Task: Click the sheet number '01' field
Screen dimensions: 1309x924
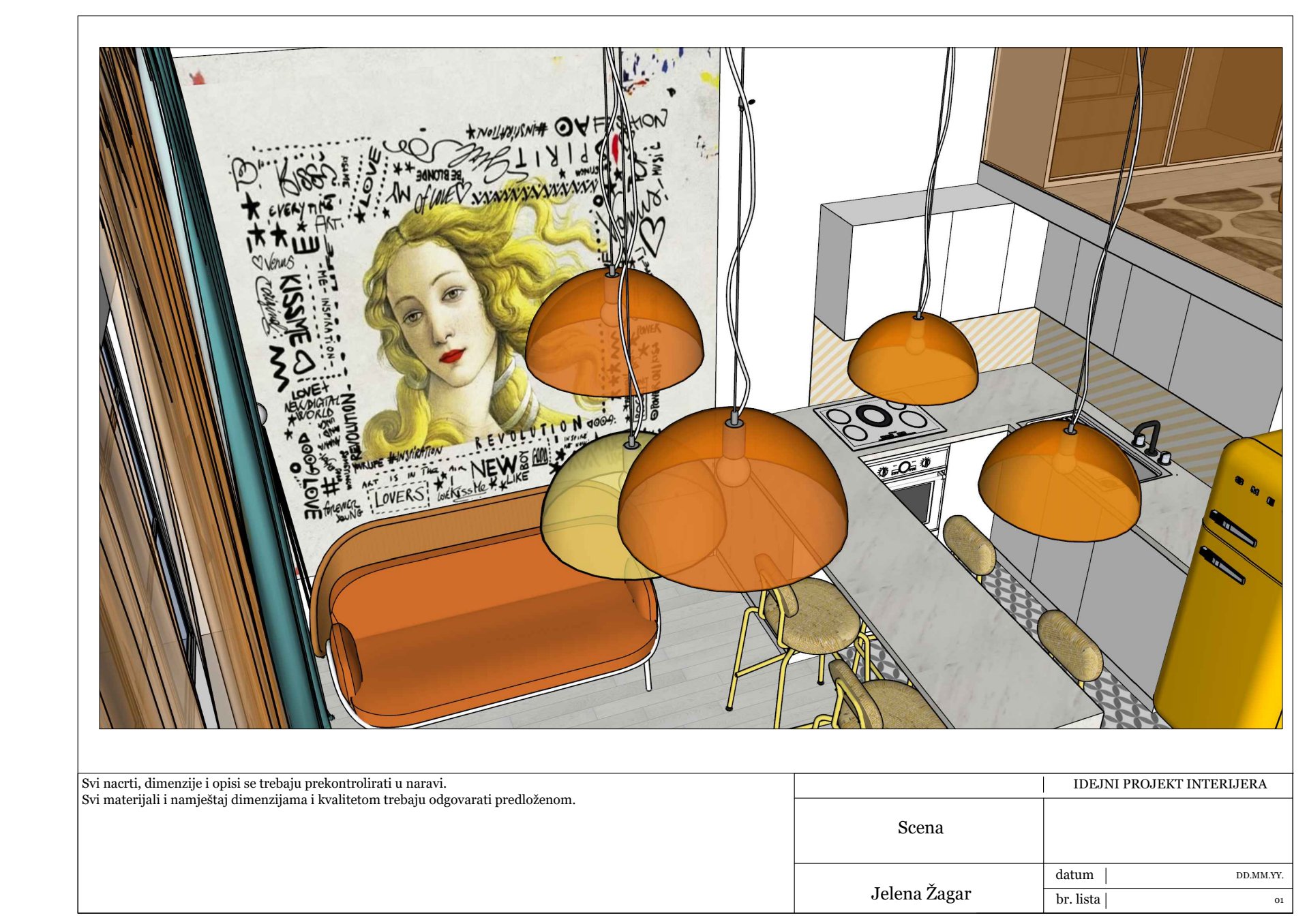Action: [1278, 900]
